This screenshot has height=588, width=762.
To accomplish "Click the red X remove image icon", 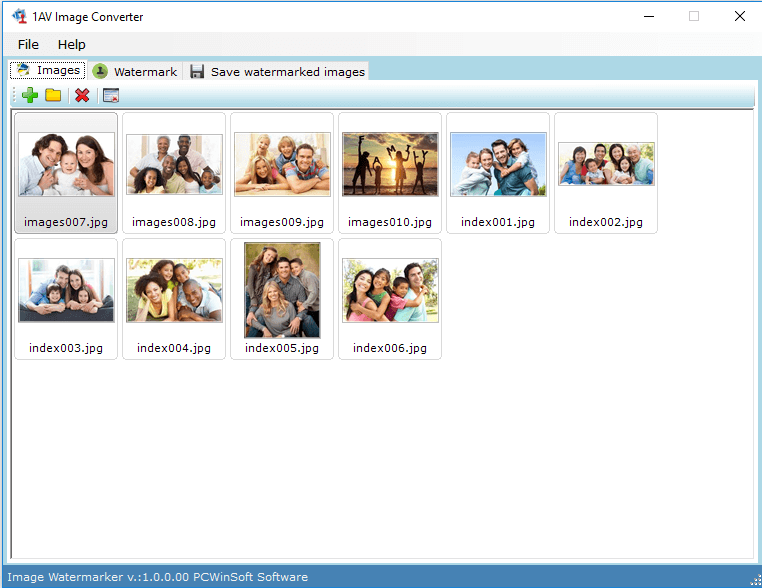I will tap(82, 95).
